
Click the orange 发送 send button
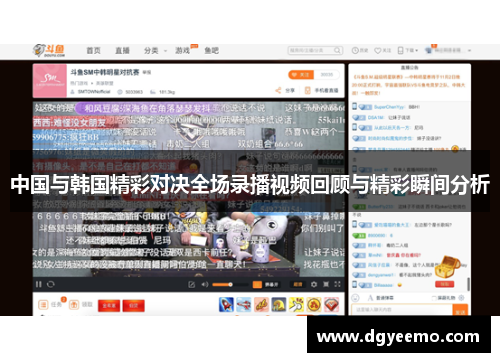(x=460, y=310)
